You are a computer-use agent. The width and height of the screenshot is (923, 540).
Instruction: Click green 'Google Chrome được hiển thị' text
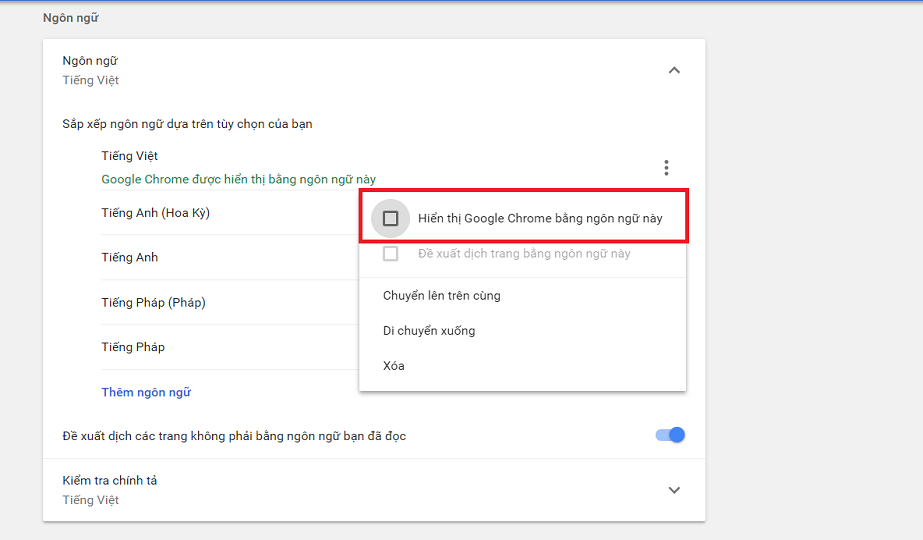[238, 179]
